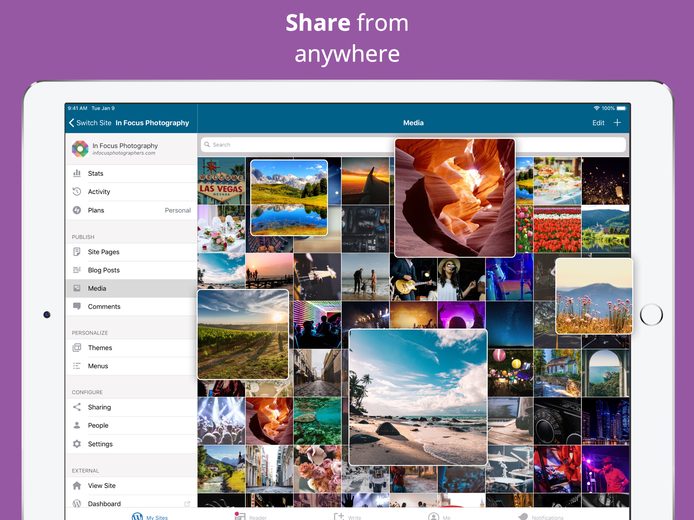Open the Plans row showing Personal
This screenshot has height=520, width=694.
(131, 210)
